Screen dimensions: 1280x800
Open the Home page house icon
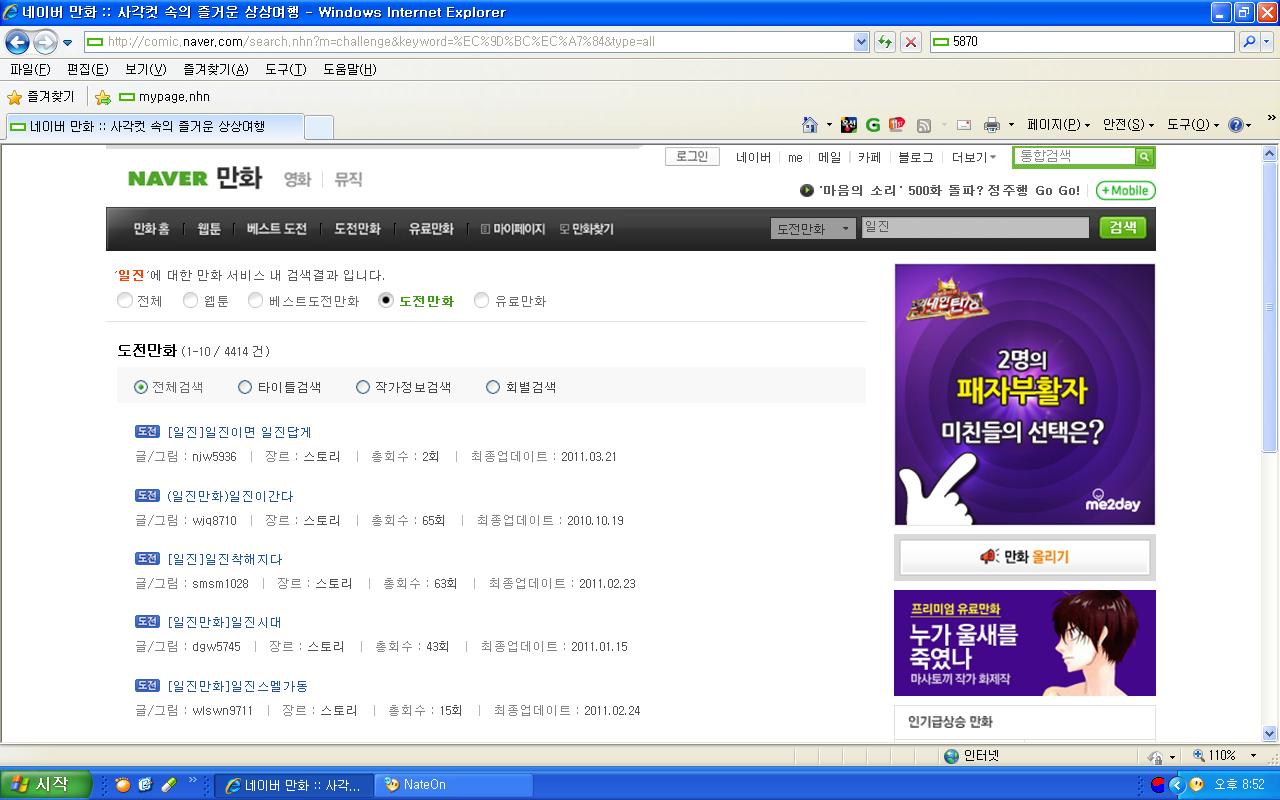point(810,125)
